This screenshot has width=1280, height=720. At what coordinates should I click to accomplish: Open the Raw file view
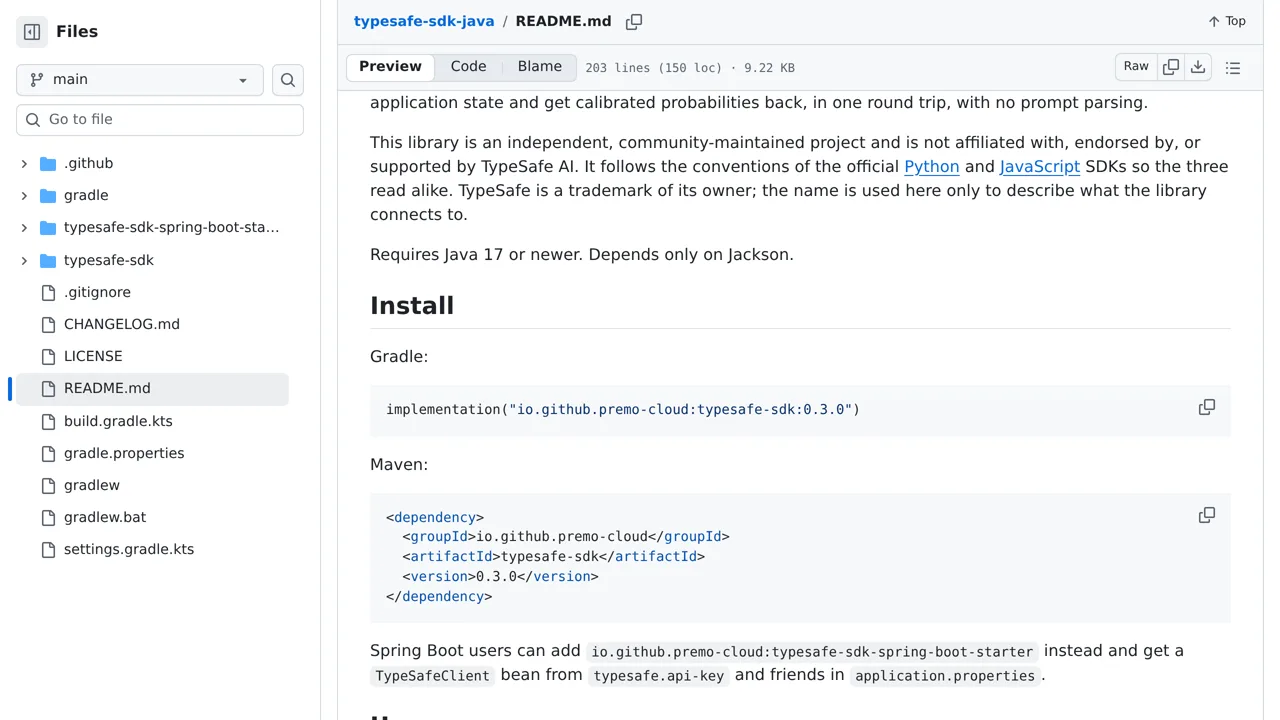[1136, 67]
